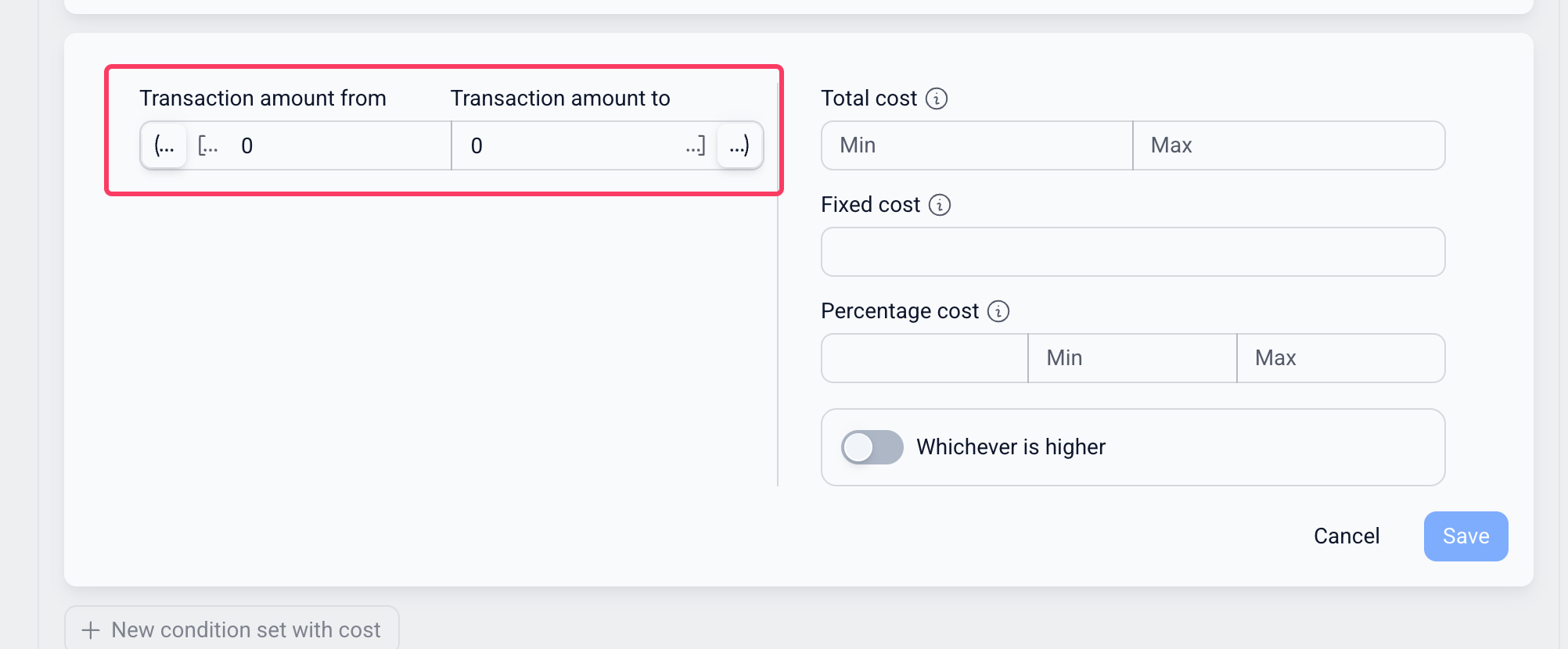This screenshot has height=649, width=1568.
Task: Click the Total cost info icon
Action: point(937,99)
